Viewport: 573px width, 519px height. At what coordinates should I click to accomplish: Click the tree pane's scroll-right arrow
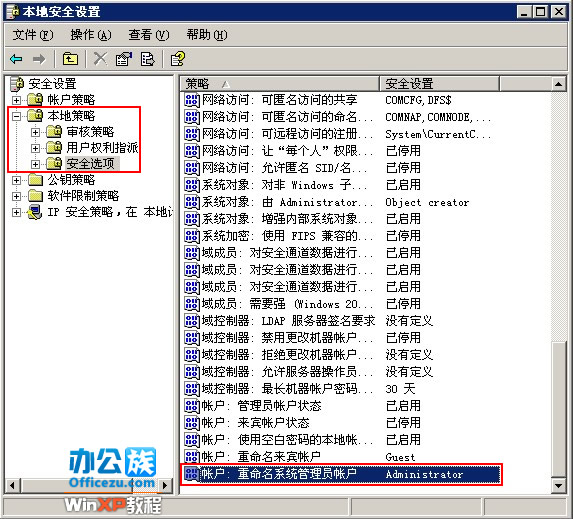165,485
